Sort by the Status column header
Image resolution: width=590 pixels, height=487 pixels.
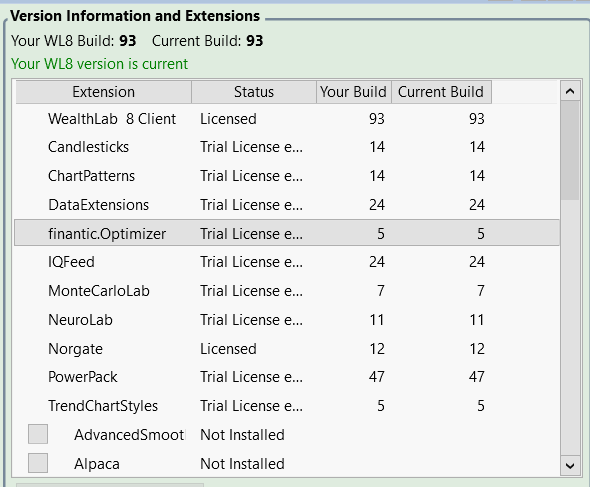pos(254,92)
